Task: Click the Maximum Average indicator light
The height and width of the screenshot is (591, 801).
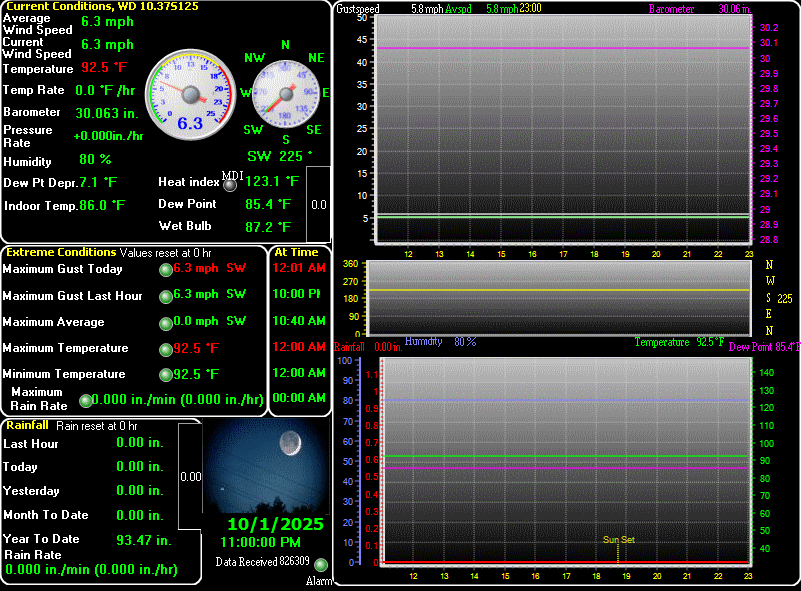Action: pyautogui.click(x=165, y=323)
